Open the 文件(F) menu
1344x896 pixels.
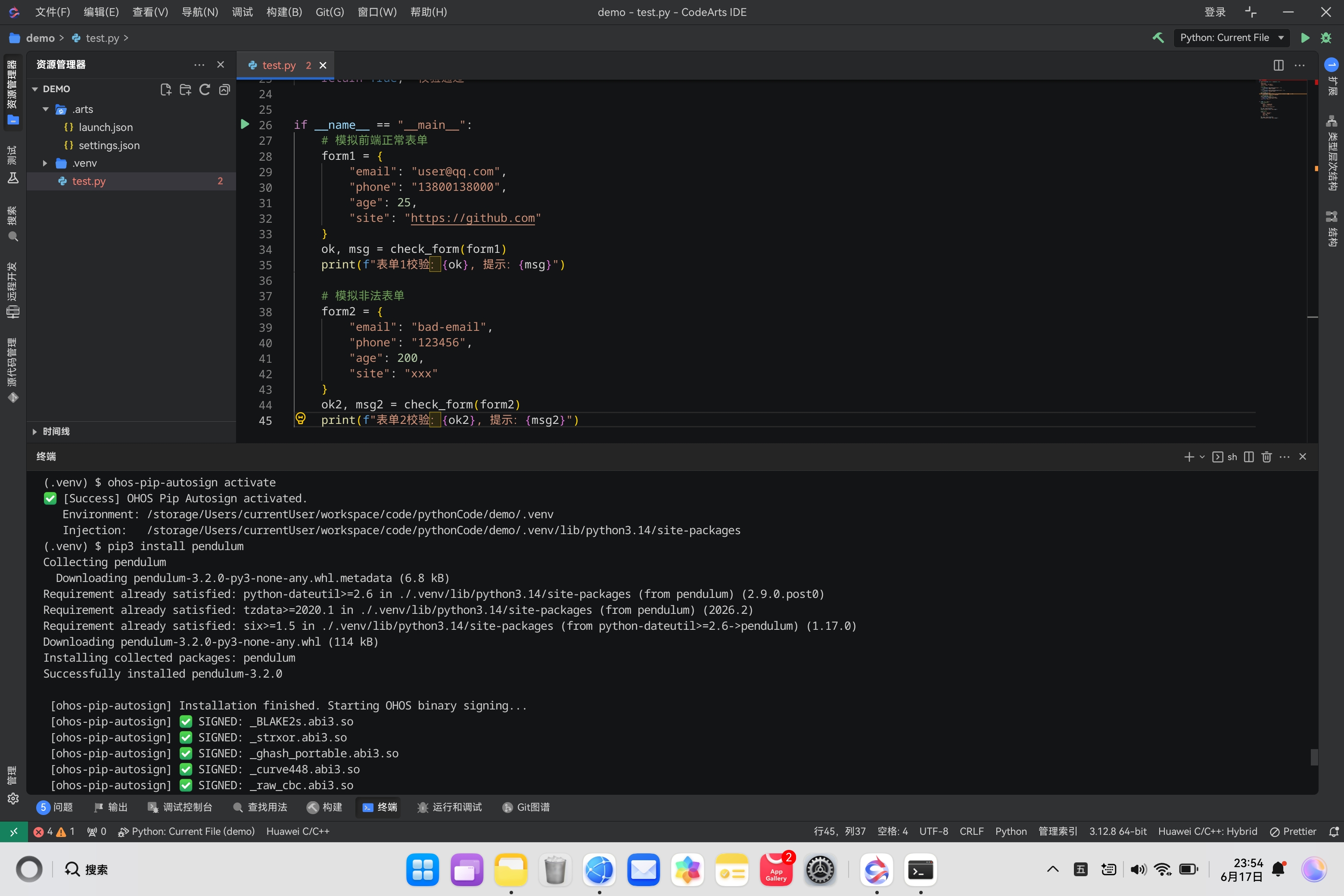pos(53,12)
